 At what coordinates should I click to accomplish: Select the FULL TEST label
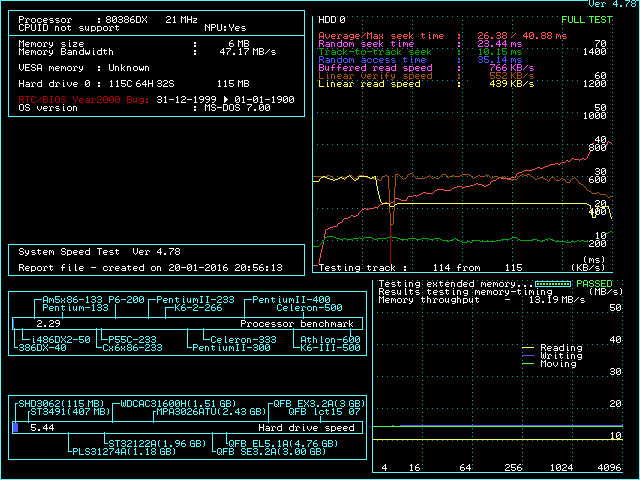click(588, 19)
